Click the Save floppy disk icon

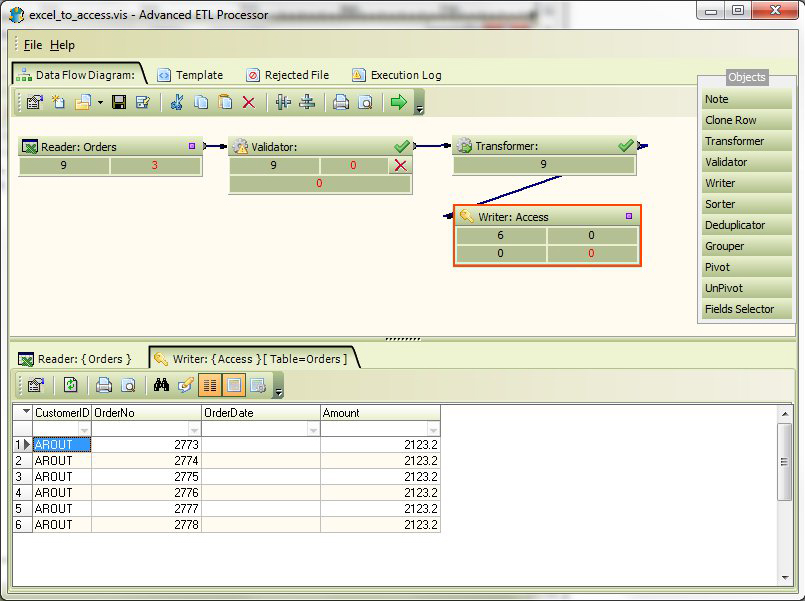(119, 102)
